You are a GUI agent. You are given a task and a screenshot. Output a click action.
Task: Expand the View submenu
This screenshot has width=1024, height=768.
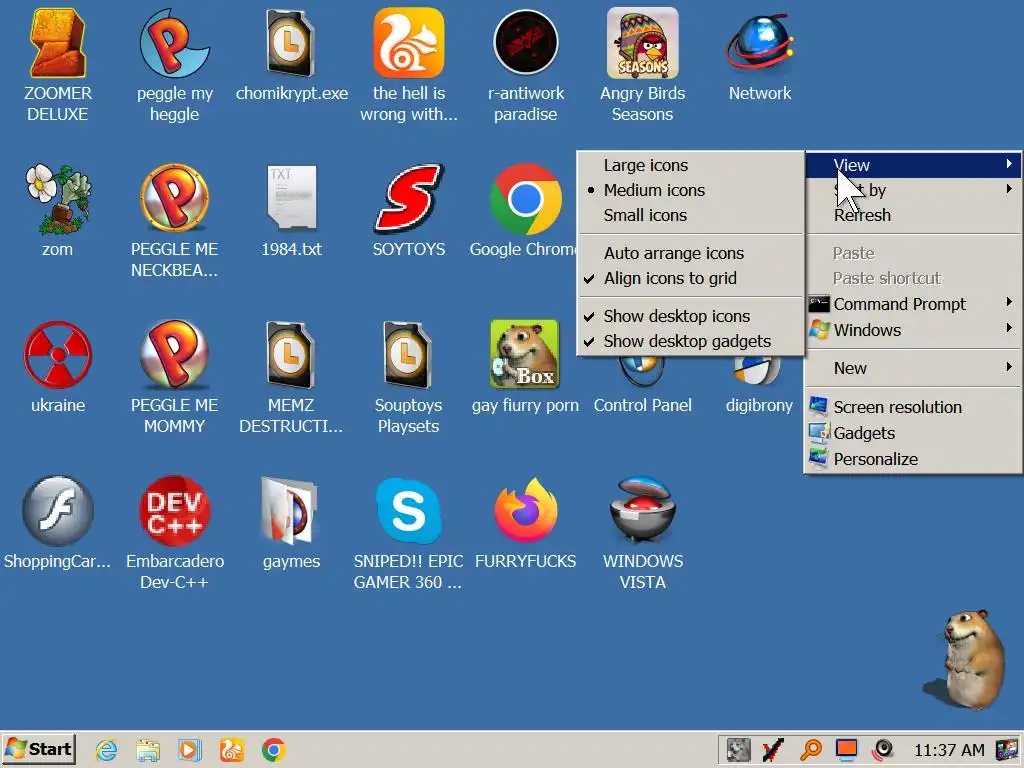[913, 165]
